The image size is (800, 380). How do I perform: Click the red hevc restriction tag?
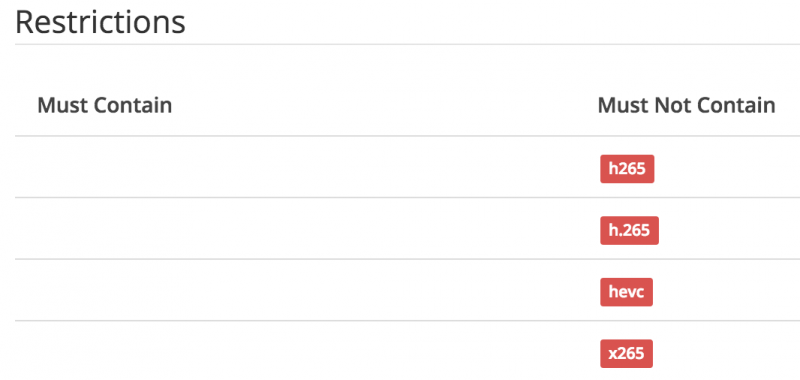point(626,292)
